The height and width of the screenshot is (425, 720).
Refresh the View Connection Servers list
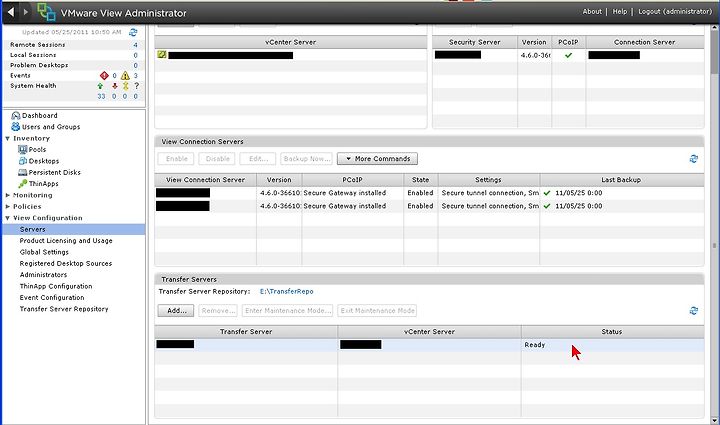point(694,159)
